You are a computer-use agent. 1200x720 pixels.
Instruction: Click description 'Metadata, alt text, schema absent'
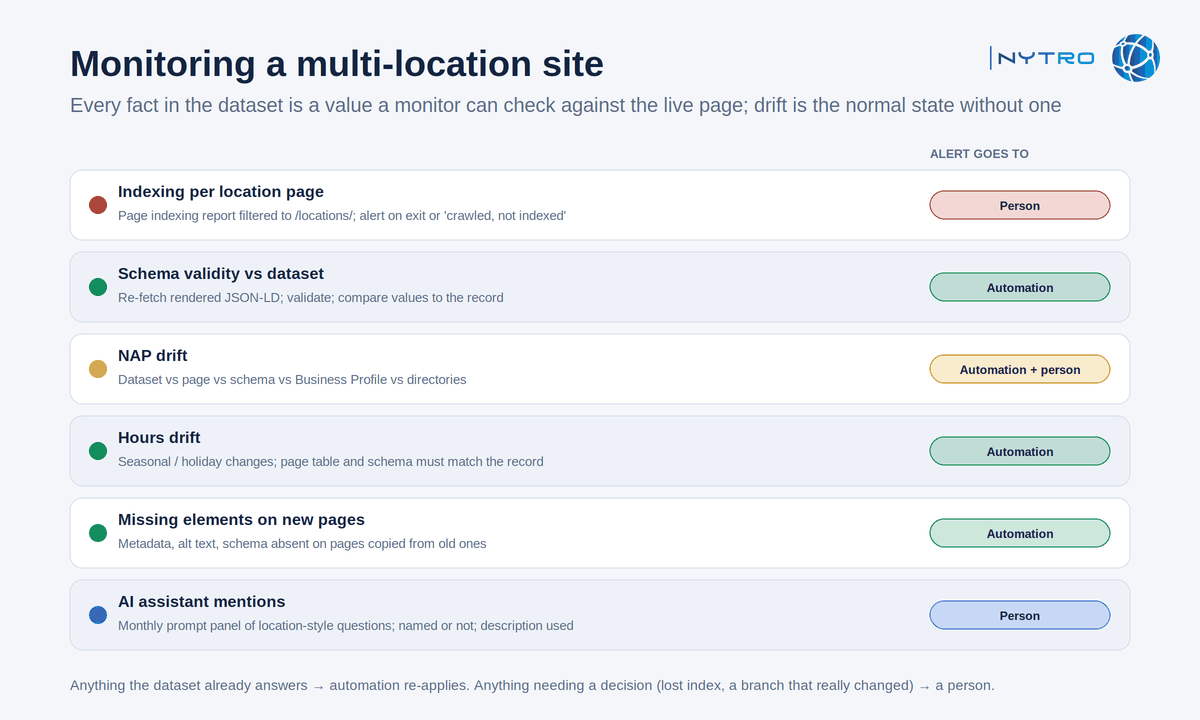pos(302,543)
